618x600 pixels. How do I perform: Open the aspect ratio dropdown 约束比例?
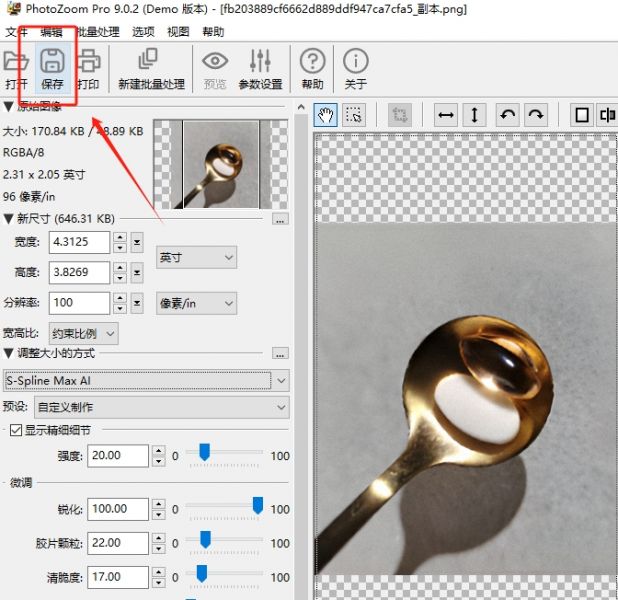tap(83, 334)
